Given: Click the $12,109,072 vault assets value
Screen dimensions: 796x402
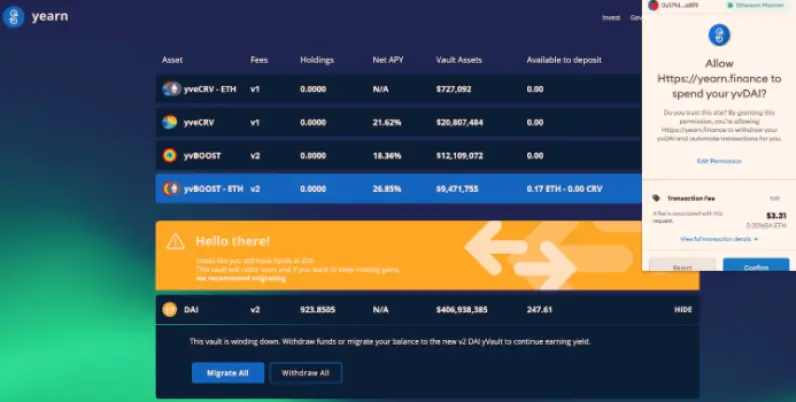Looking at the screenshot, I should tap(459, 156).
